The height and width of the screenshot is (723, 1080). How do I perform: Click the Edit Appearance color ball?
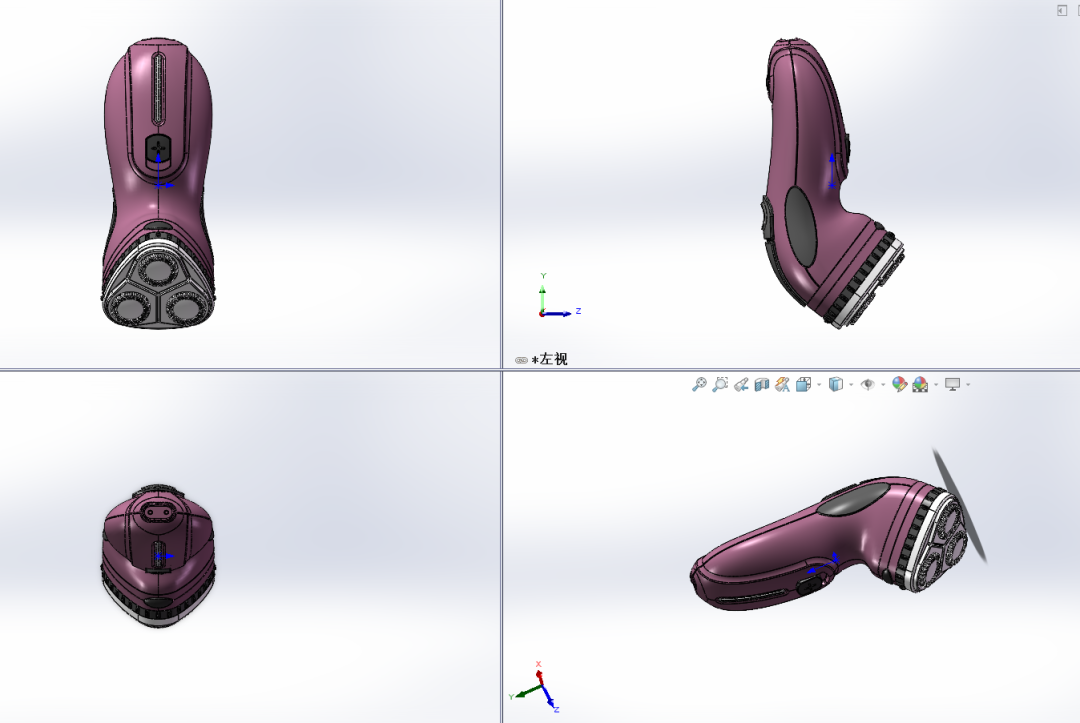pyautogui.click(x=899, y=384)
